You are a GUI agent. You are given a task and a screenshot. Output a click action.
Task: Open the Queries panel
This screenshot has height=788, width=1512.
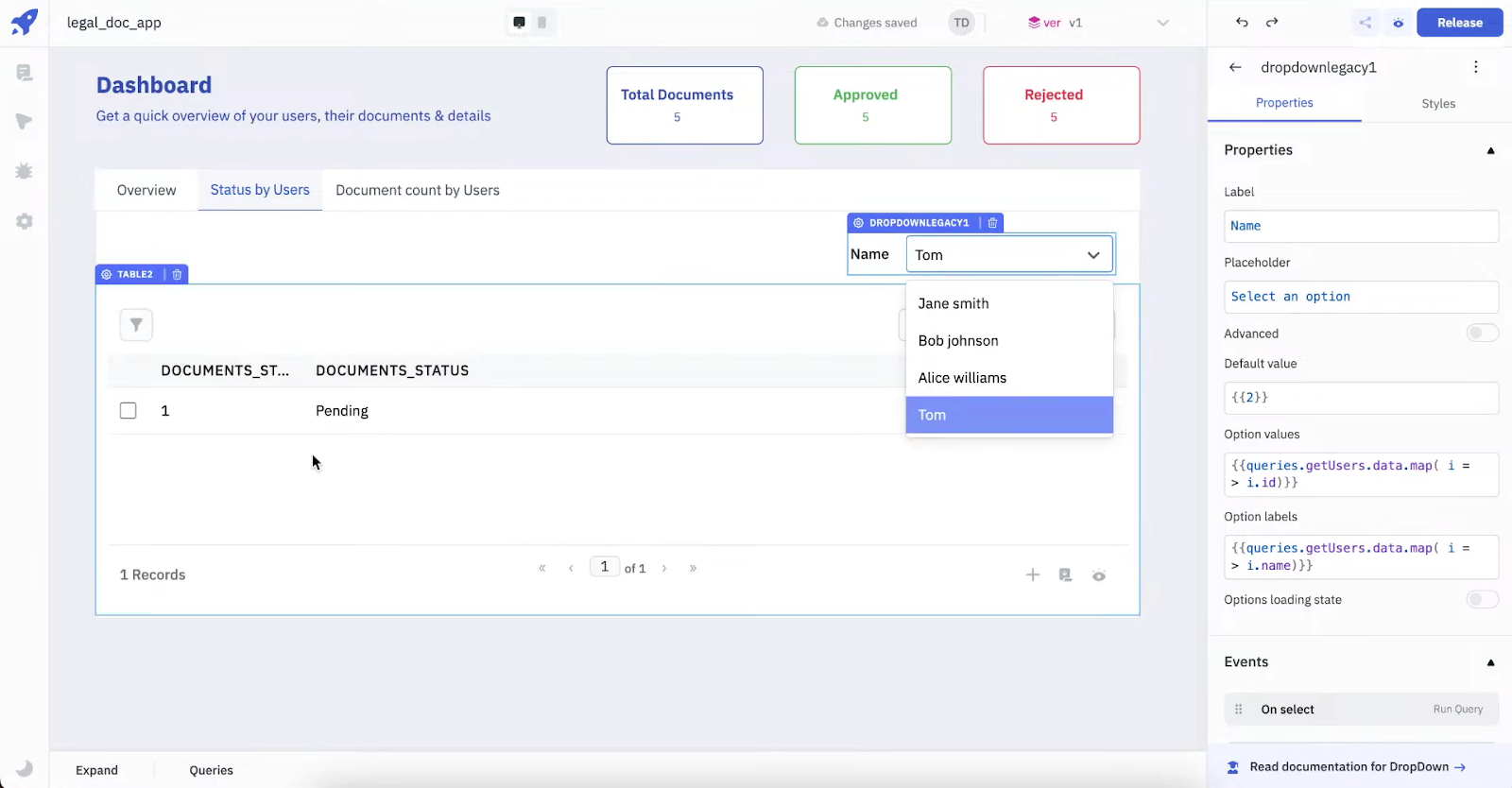tap(212, 770)
